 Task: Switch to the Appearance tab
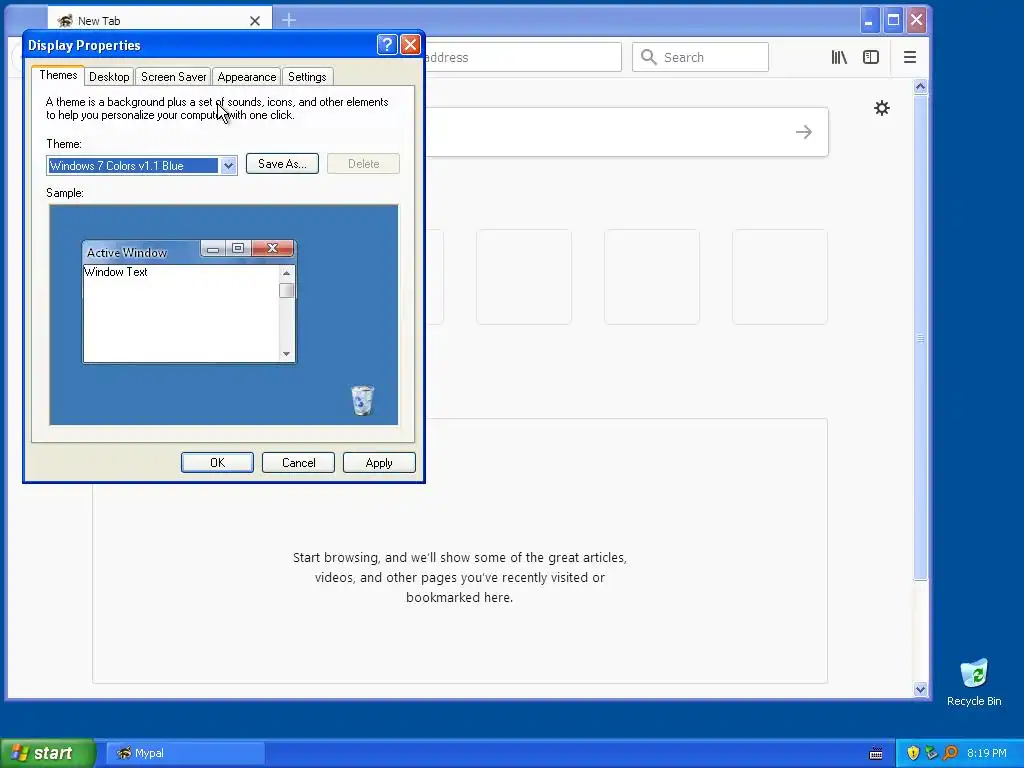pyautogui.click(x=247, y=76)
